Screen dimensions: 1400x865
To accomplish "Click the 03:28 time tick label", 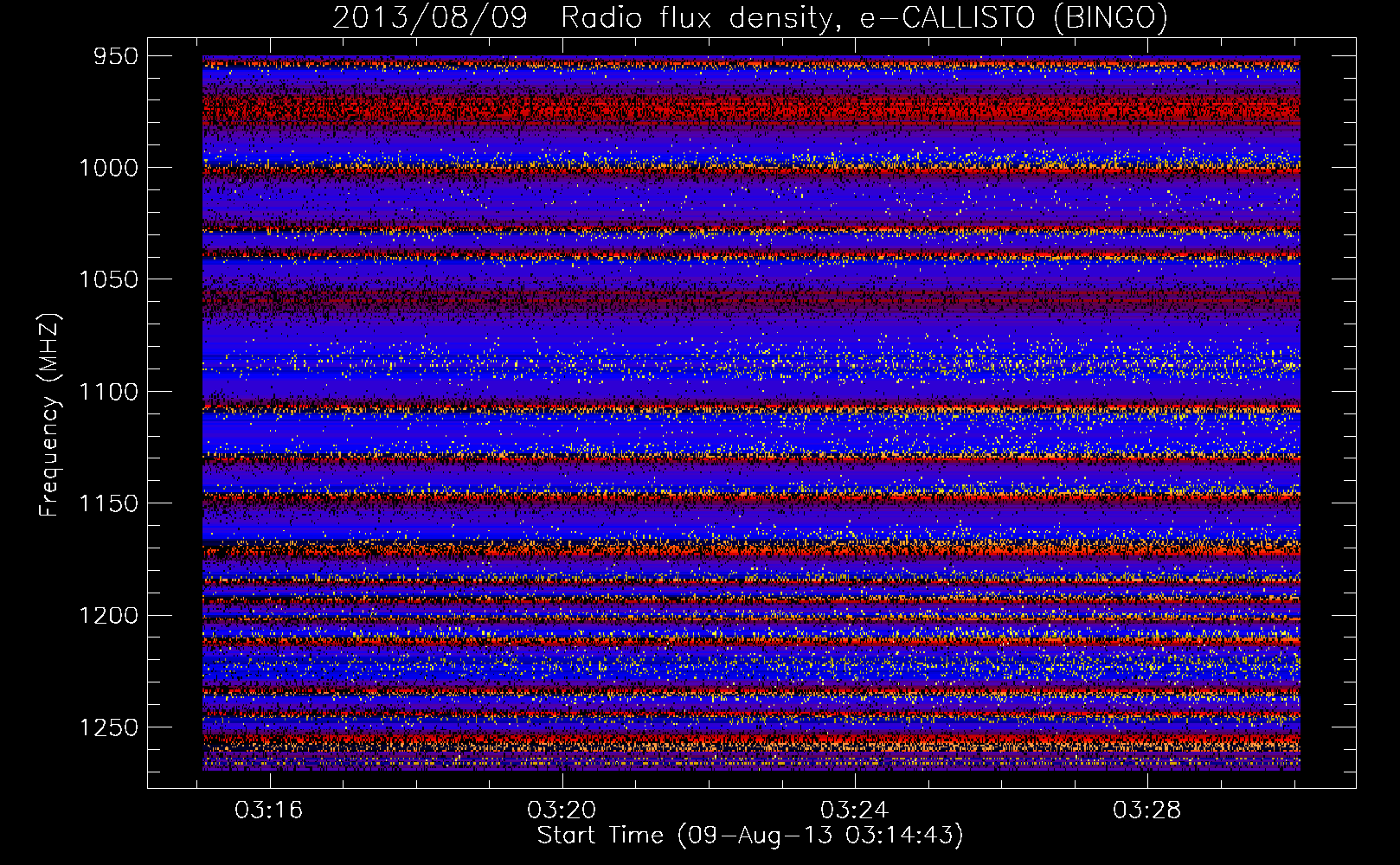I will pyautogui.click(x=1147, y=810).
